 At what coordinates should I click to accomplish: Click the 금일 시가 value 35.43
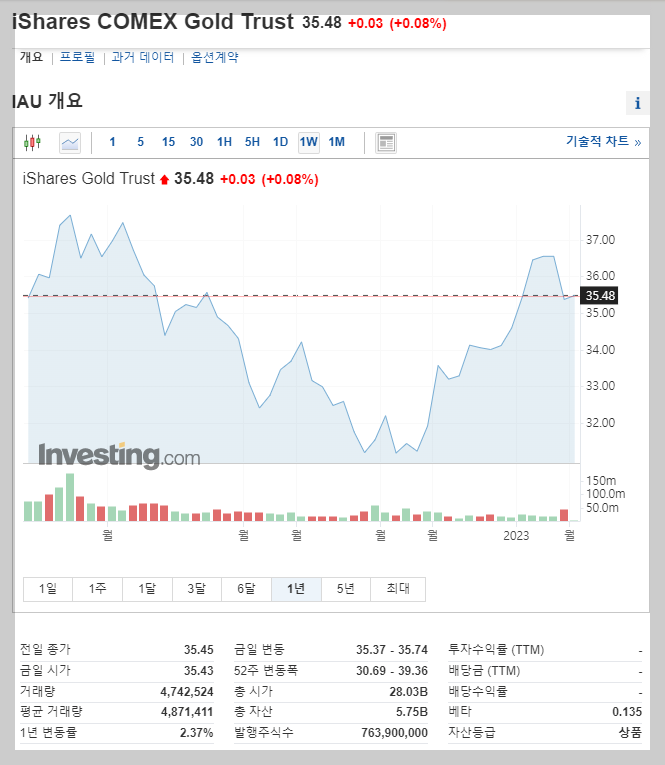click(x=199, y=671)
